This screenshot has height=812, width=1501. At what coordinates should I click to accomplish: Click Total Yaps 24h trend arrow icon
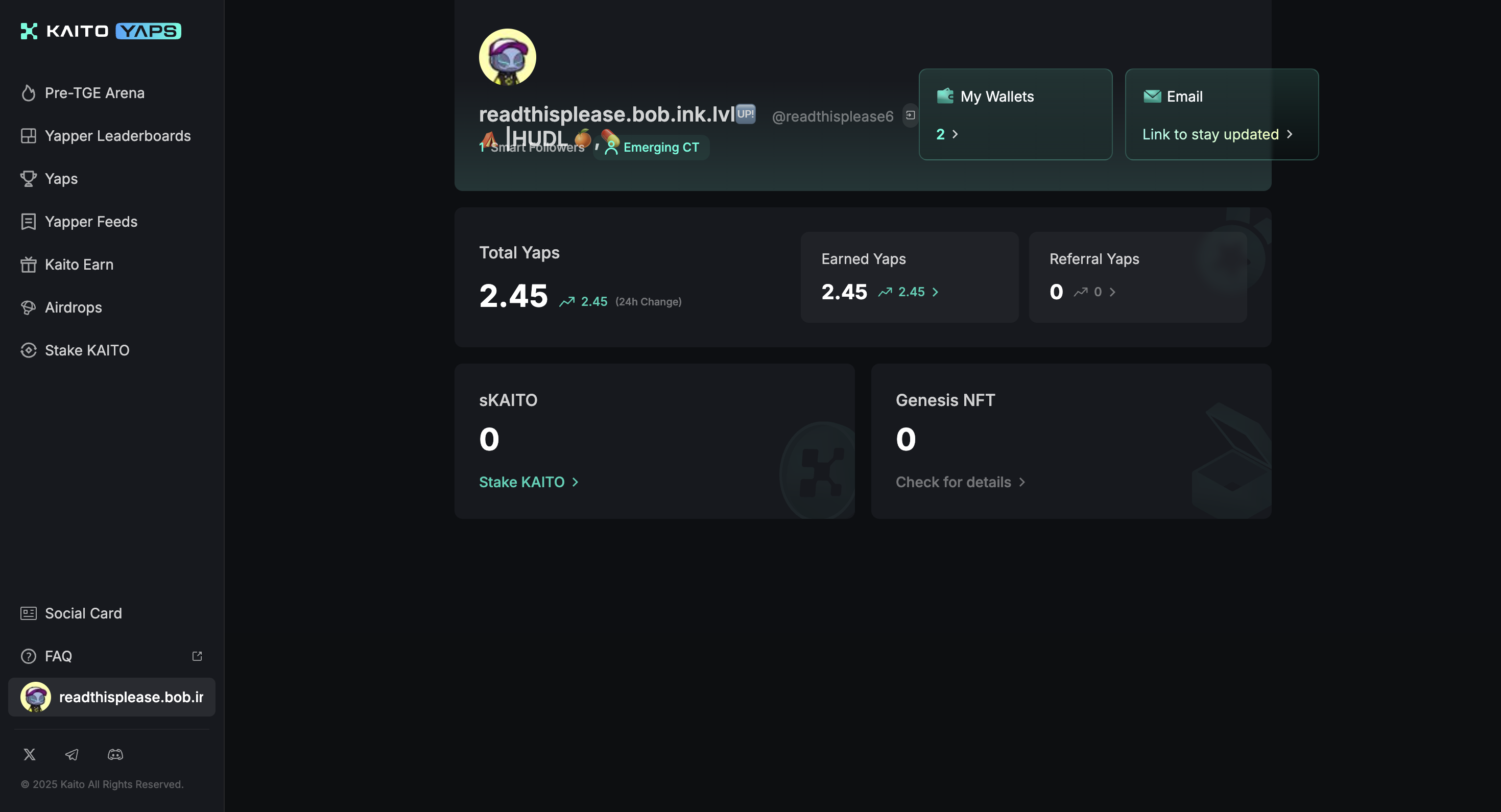[567, 301]
